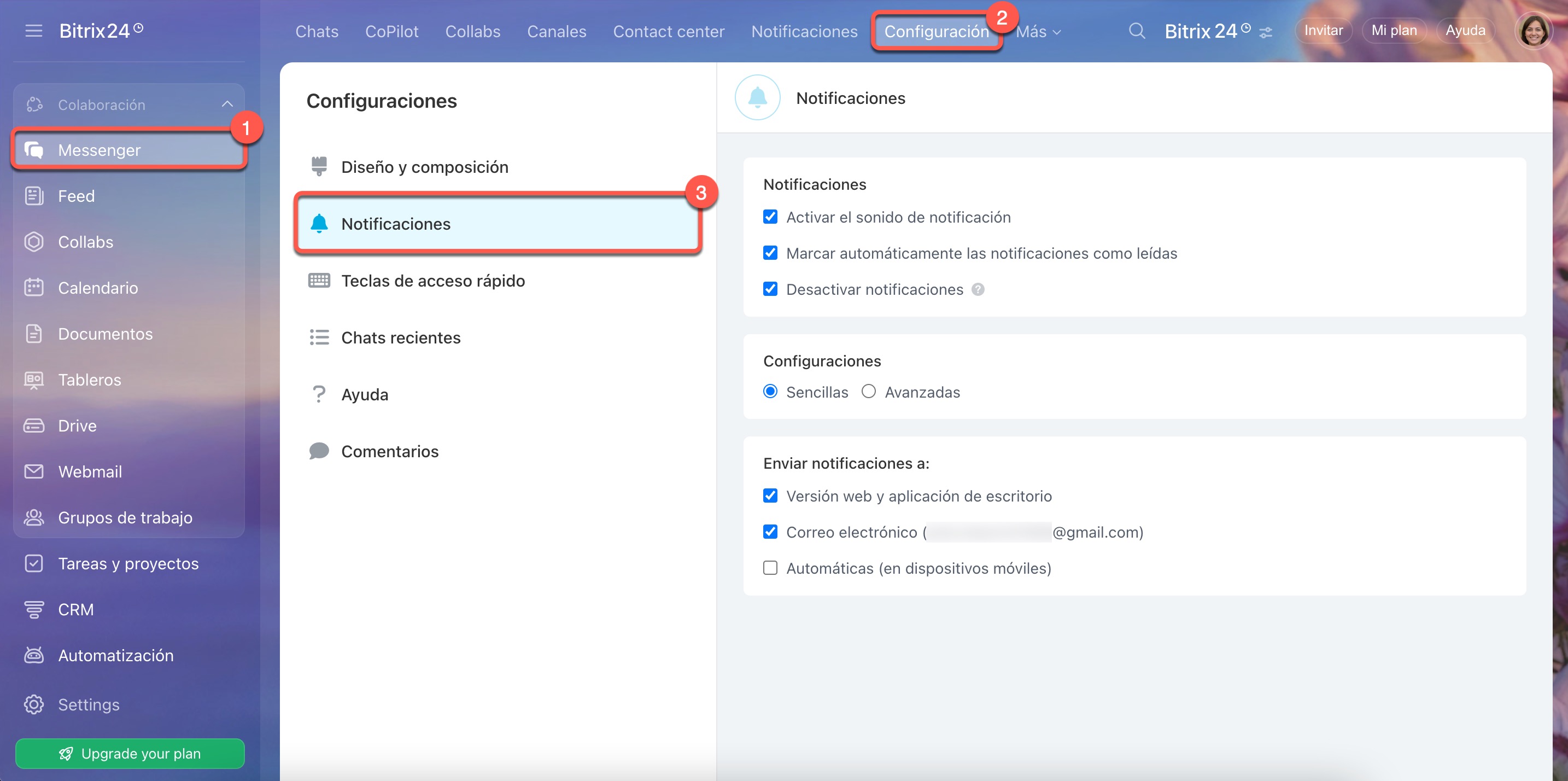This screenshot has width=1568, height=781.
Task: Collapse the Colaboración section chevron
Action: coord(227,104)
